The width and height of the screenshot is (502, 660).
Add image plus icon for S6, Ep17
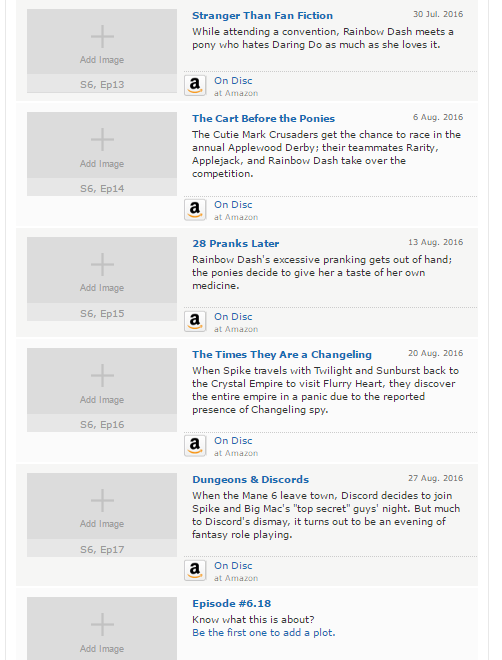coord(102,500)
